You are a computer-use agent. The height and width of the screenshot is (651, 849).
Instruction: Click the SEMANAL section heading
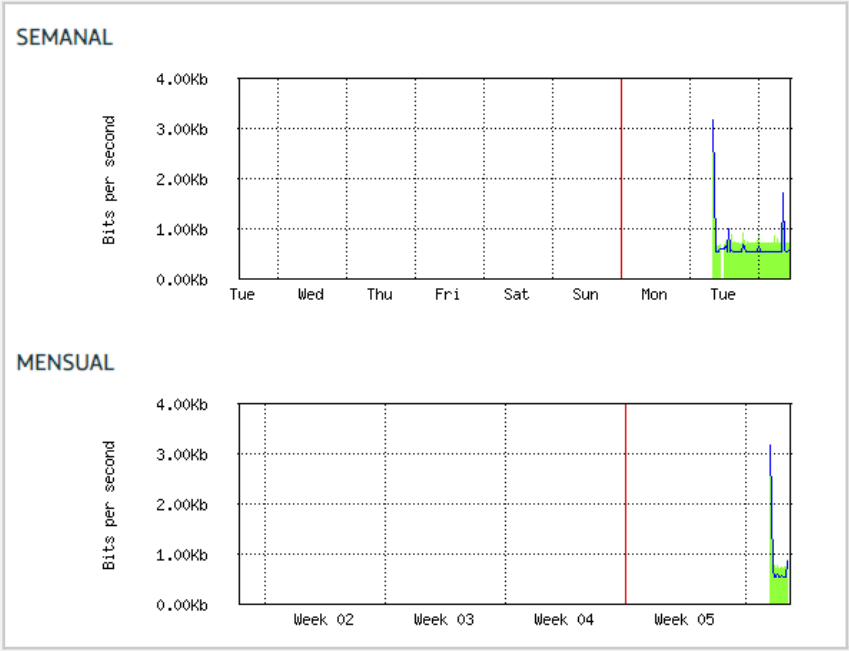point(64,38)
